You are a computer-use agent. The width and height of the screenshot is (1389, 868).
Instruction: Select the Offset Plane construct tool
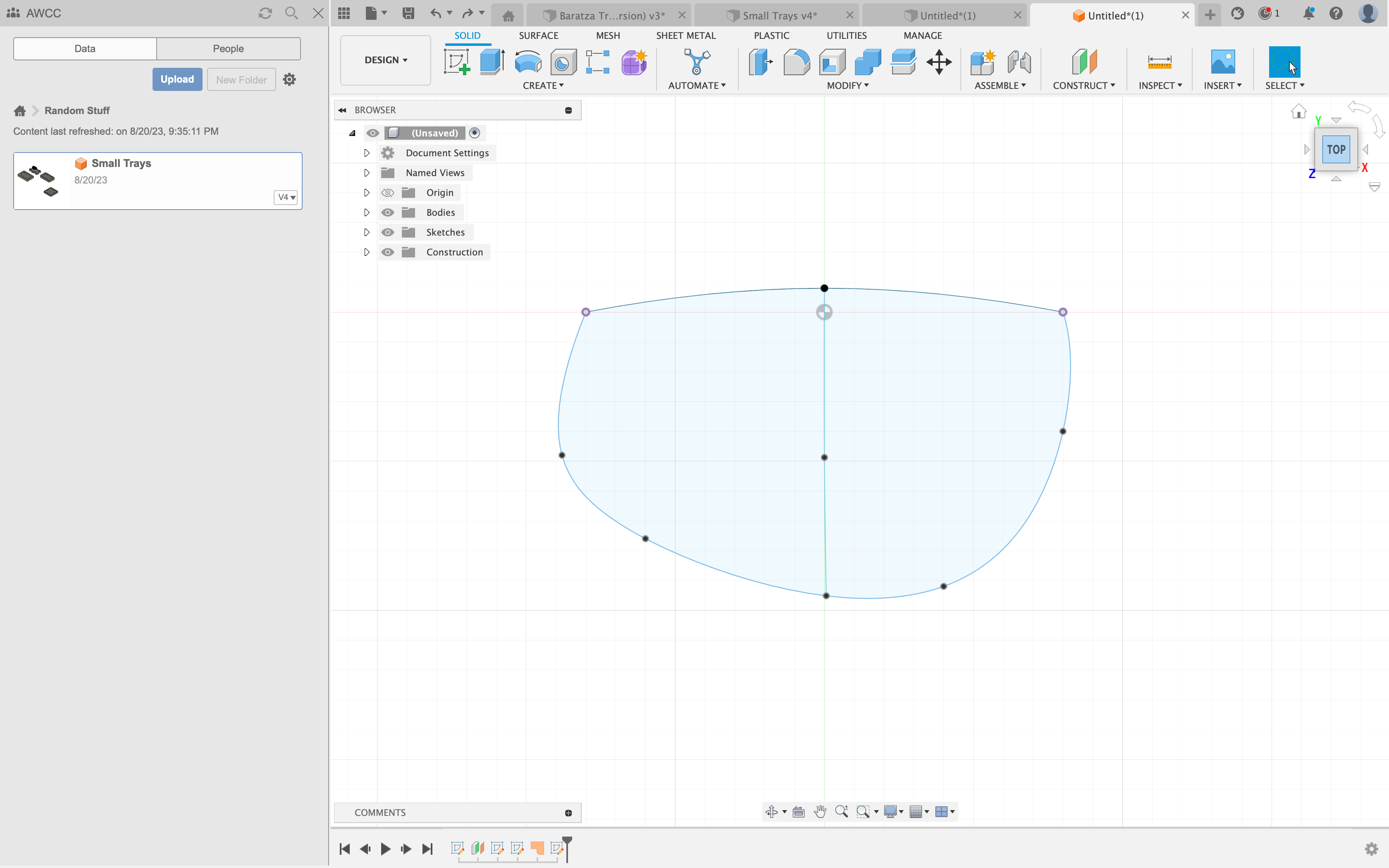click(1084, 62)
